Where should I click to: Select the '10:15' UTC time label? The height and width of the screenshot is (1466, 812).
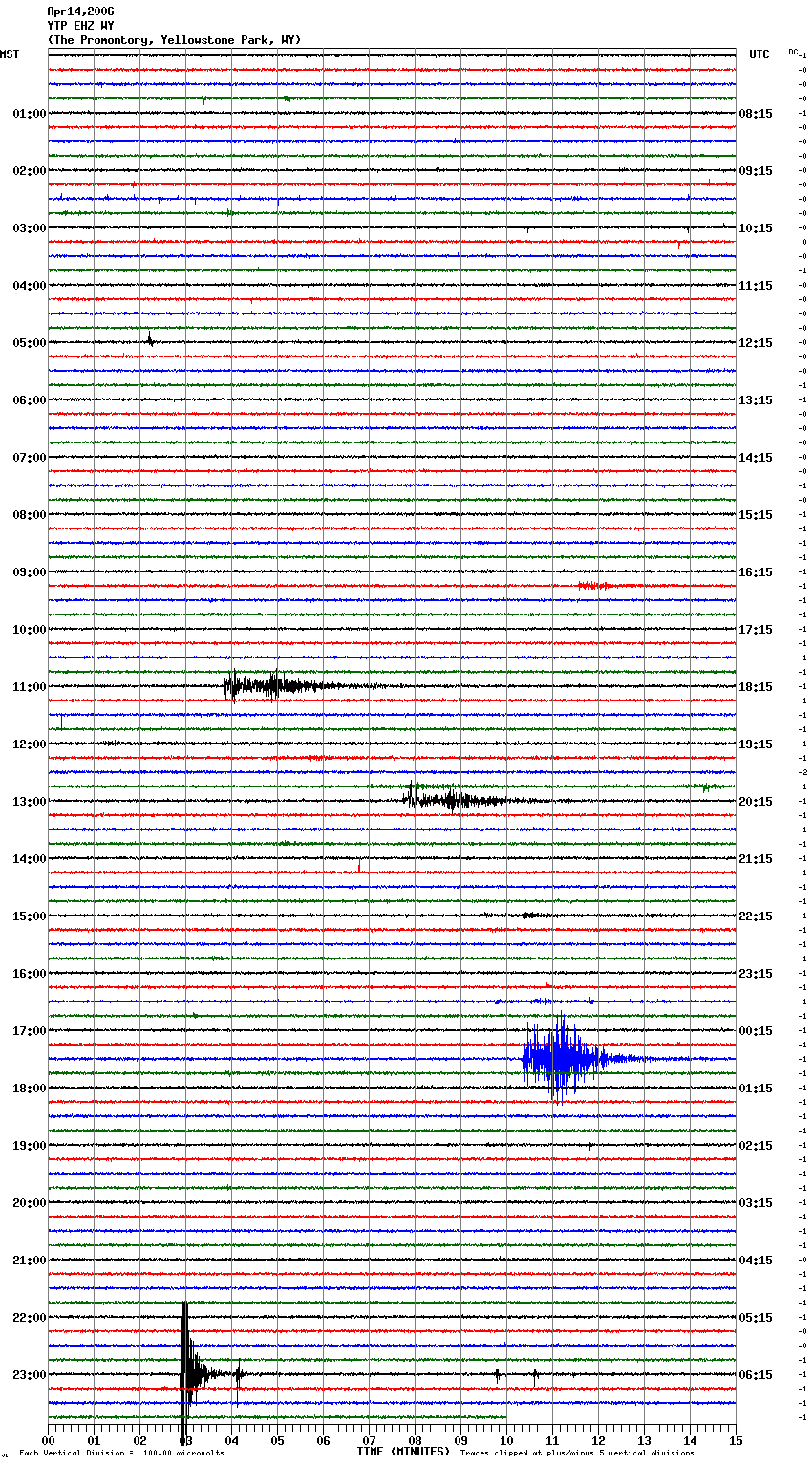(756, 228)
